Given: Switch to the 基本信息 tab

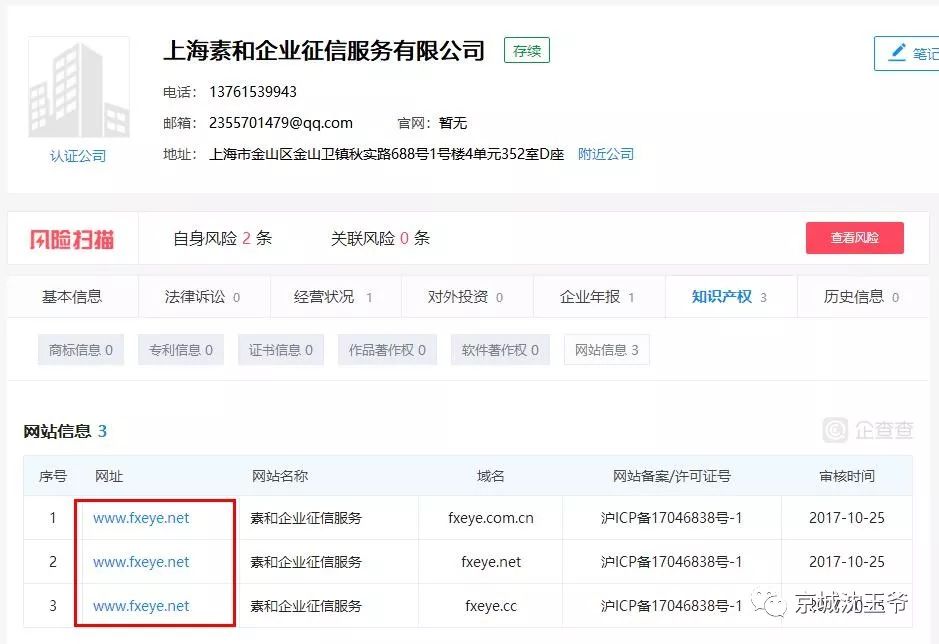Looking at the screenshot, I should (x=72, y=297).
